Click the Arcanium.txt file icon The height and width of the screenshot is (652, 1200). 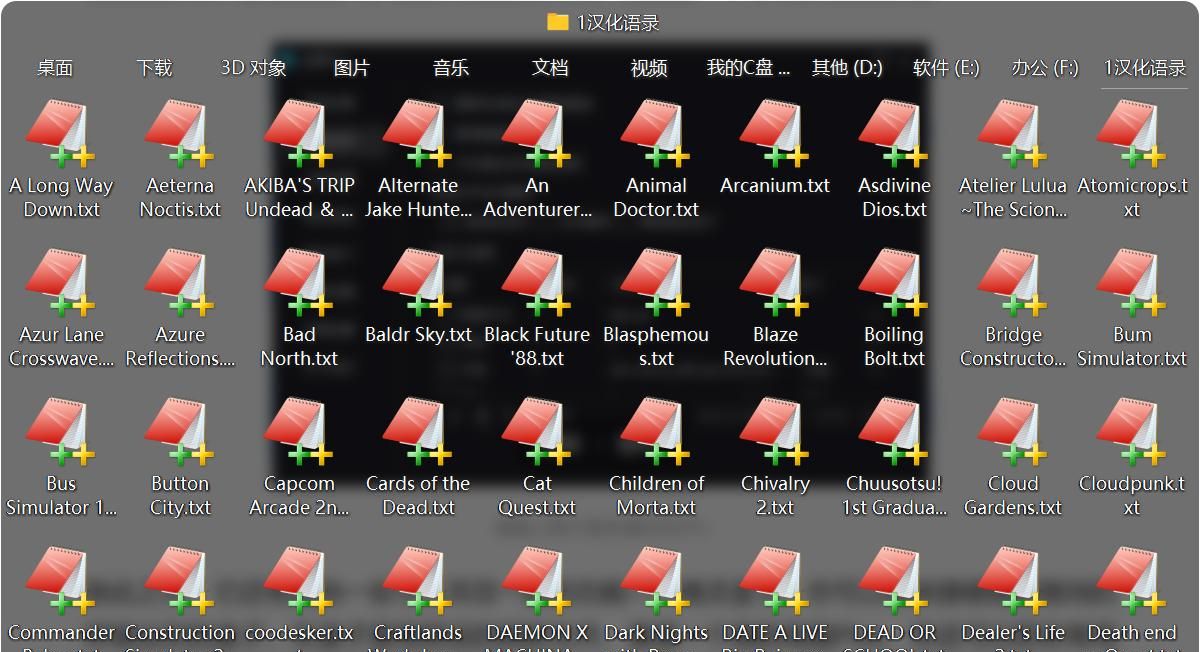point(775,133)
